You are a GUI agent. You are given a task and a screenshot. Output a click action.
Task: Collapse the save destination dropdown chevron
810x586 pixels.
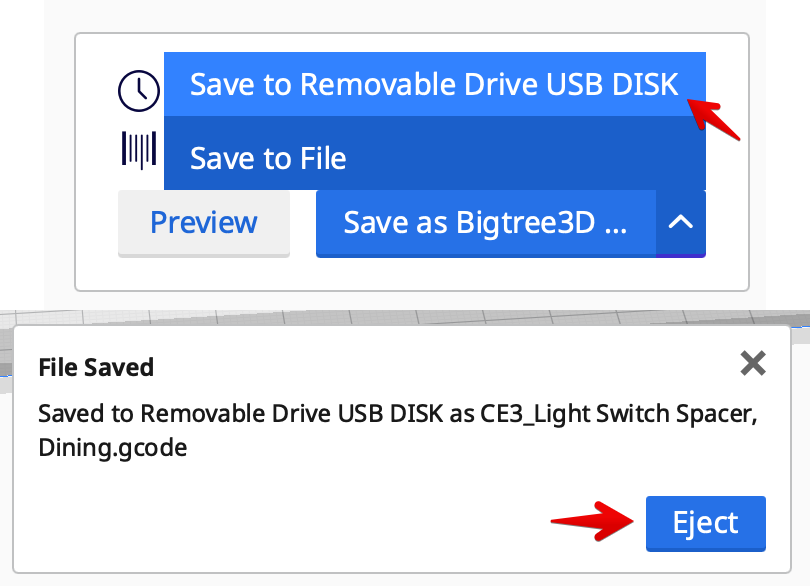tap(681, 222)
